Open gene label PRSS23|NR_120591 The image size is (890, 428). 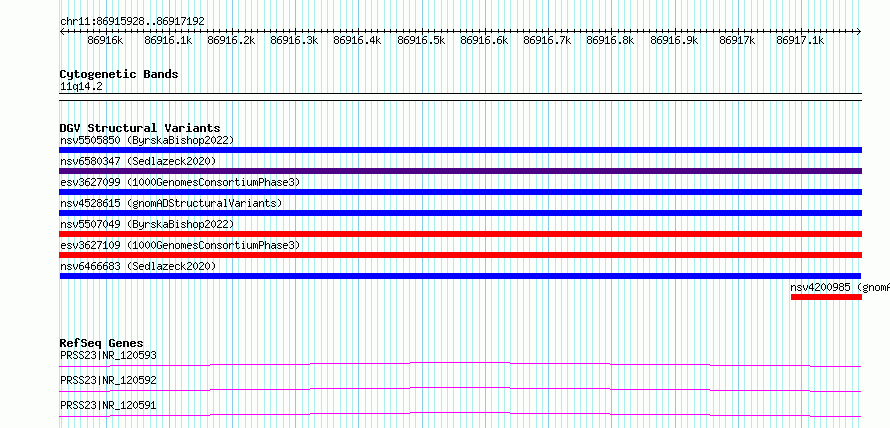tap(108, 405)
